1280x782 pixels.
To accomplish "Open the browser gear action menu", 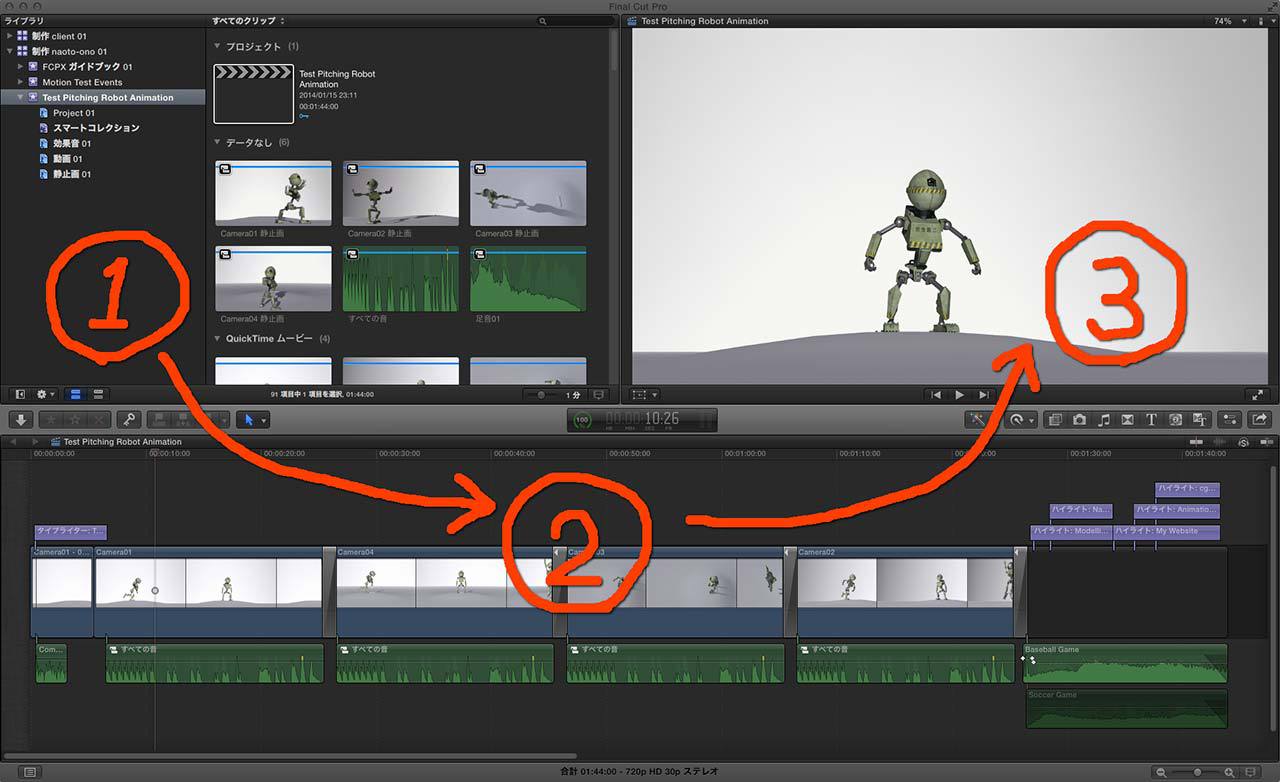I will pos(45,394).
